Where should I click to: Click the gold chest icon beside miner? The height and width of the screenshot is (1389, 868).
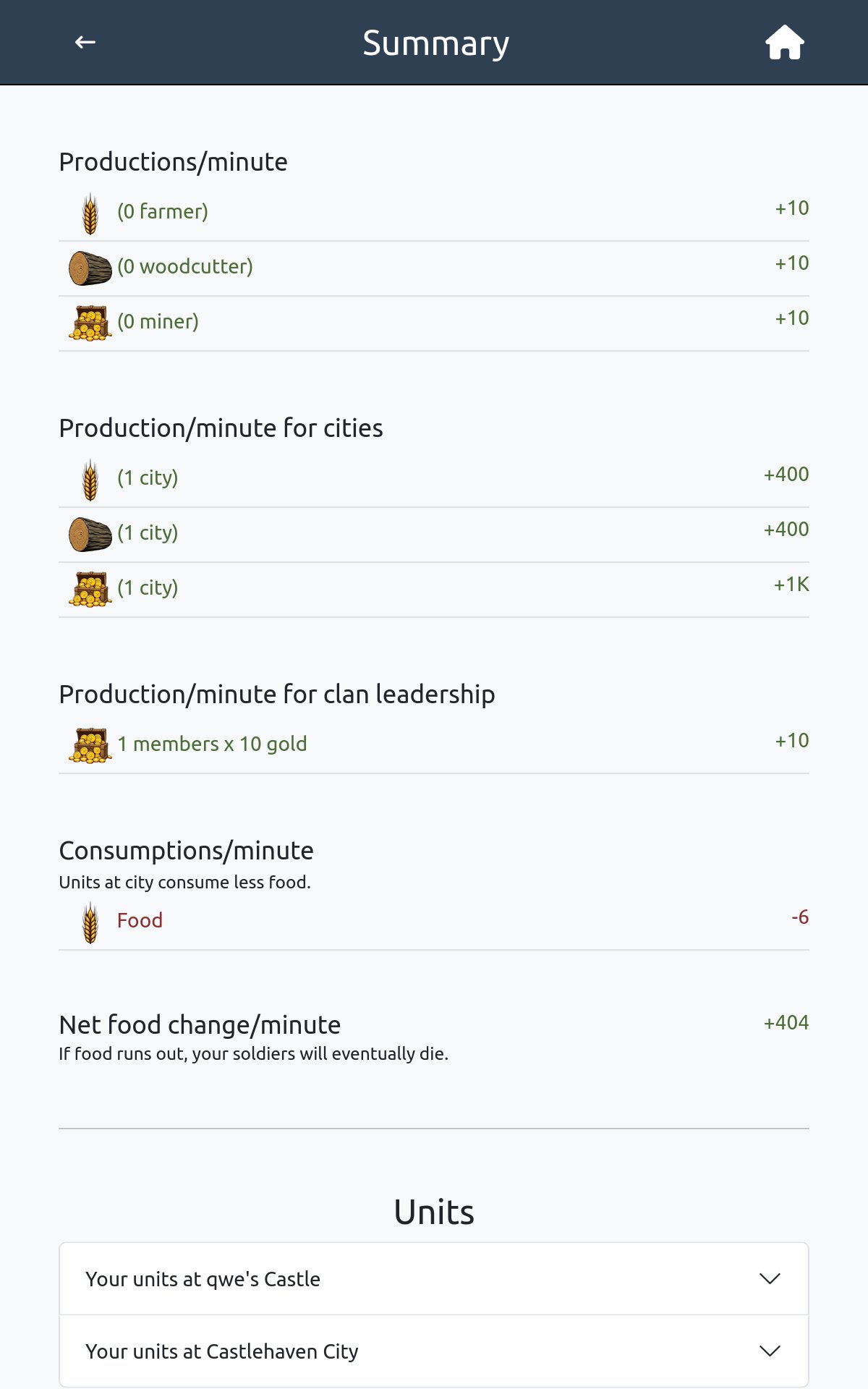pos(90,323)
